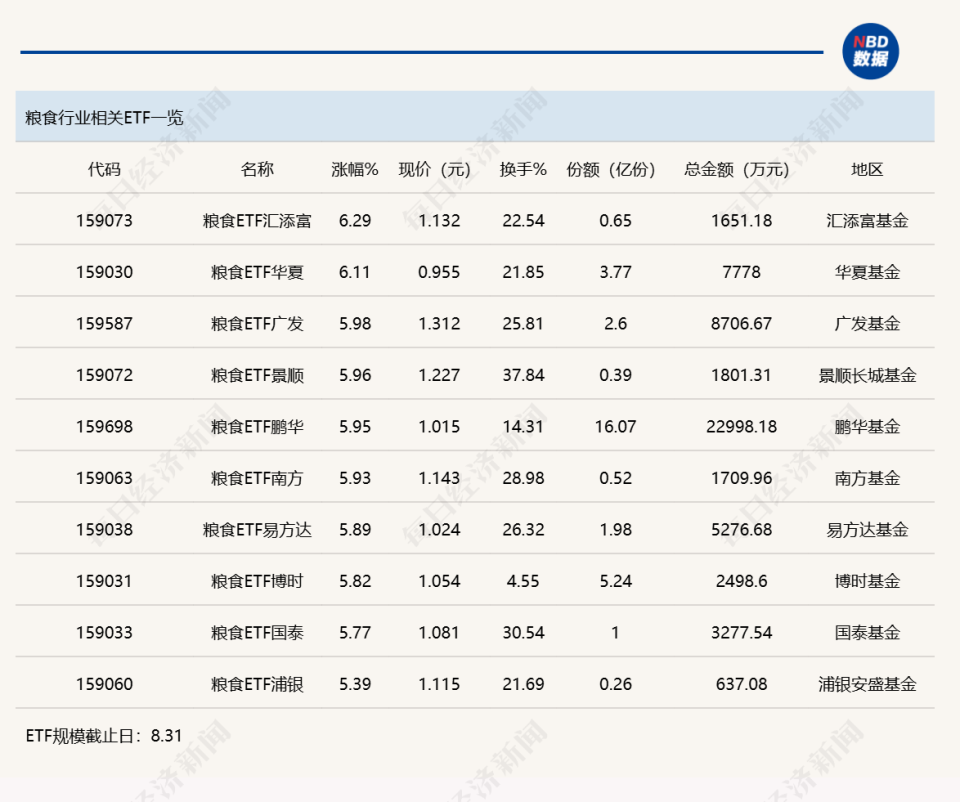Click the NBD数据 logo badge

[870, 51]
